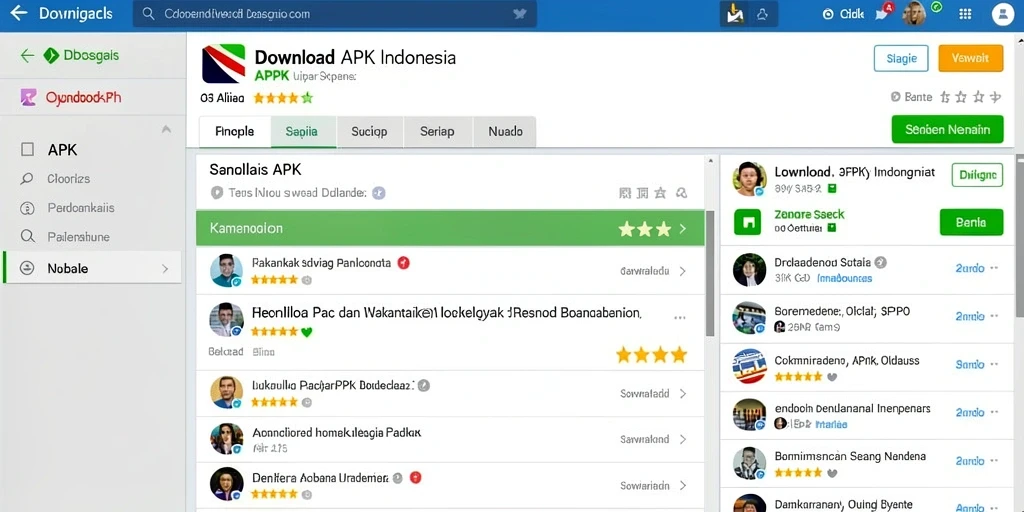This screenshot has height=512, width=1024.
Task: Click the Drclaadenou Sctaia Zando link
Action: point(970,268)
